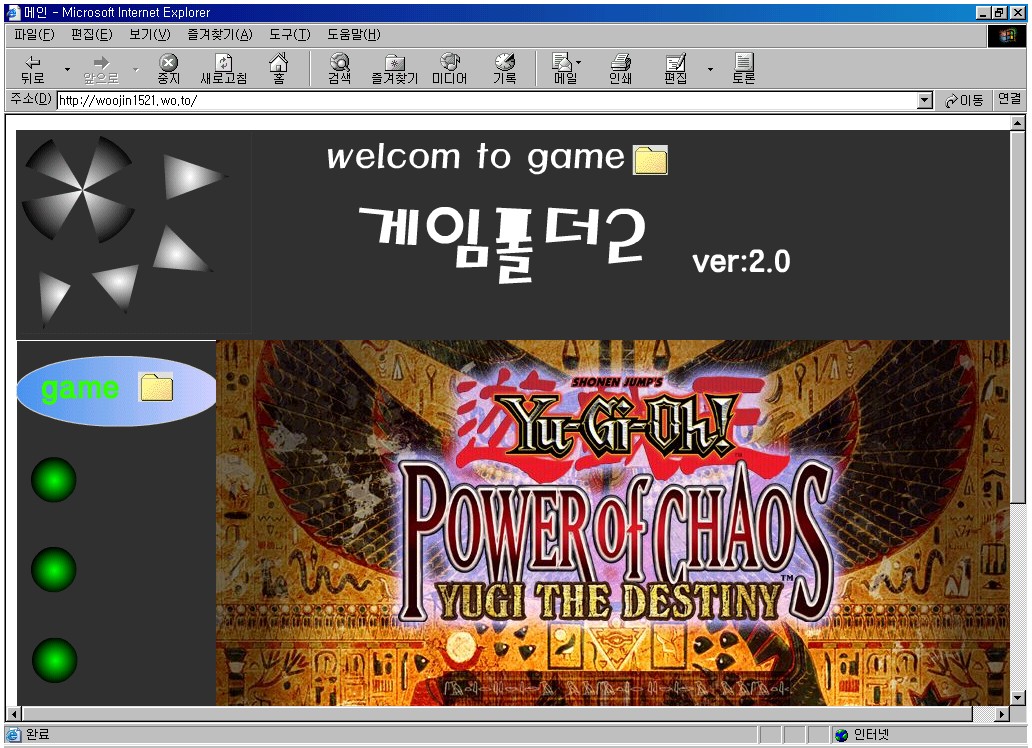Click the Go (이동) button
1032x748 pixels.
(964, 101)
